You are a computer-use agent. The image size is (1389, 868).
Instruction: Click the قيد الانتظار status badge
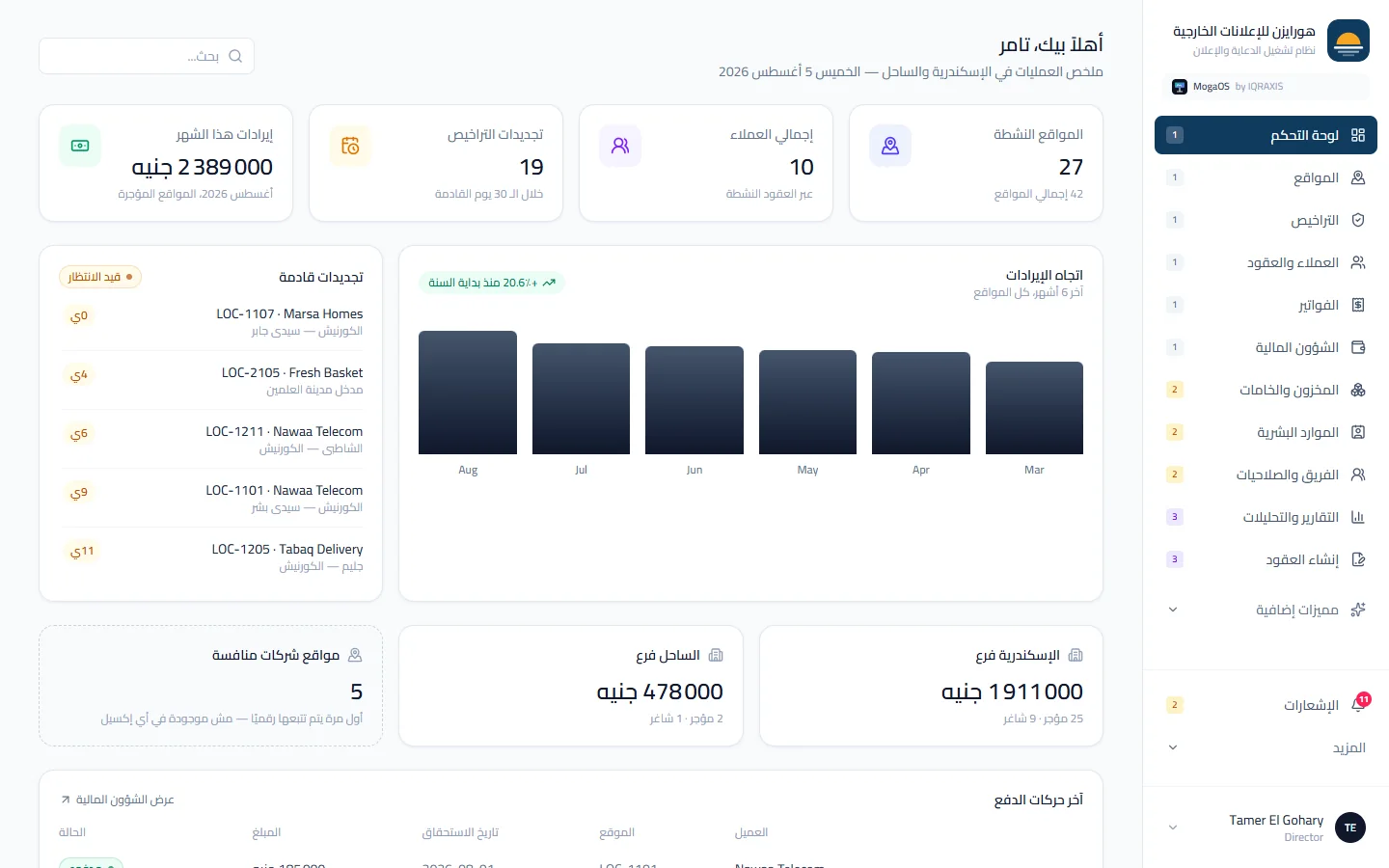tap(100, 277)
